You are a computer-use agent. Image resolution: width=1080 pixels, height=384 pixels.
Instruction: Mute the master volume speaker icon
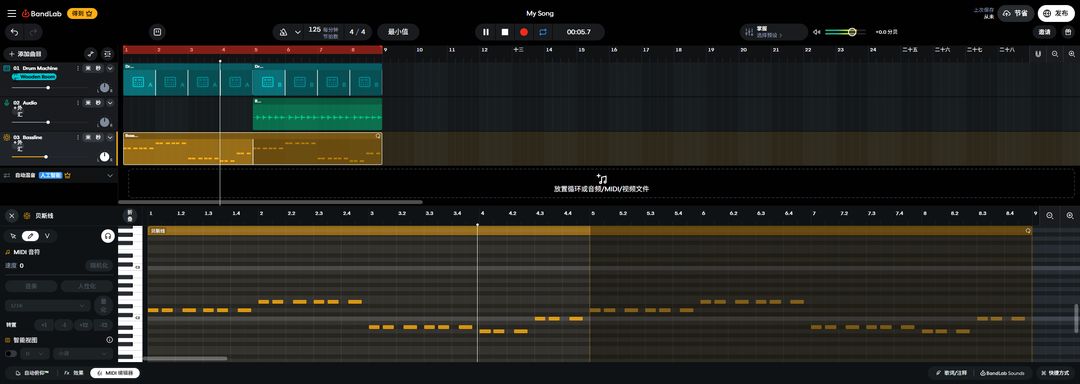pos(816,32)
